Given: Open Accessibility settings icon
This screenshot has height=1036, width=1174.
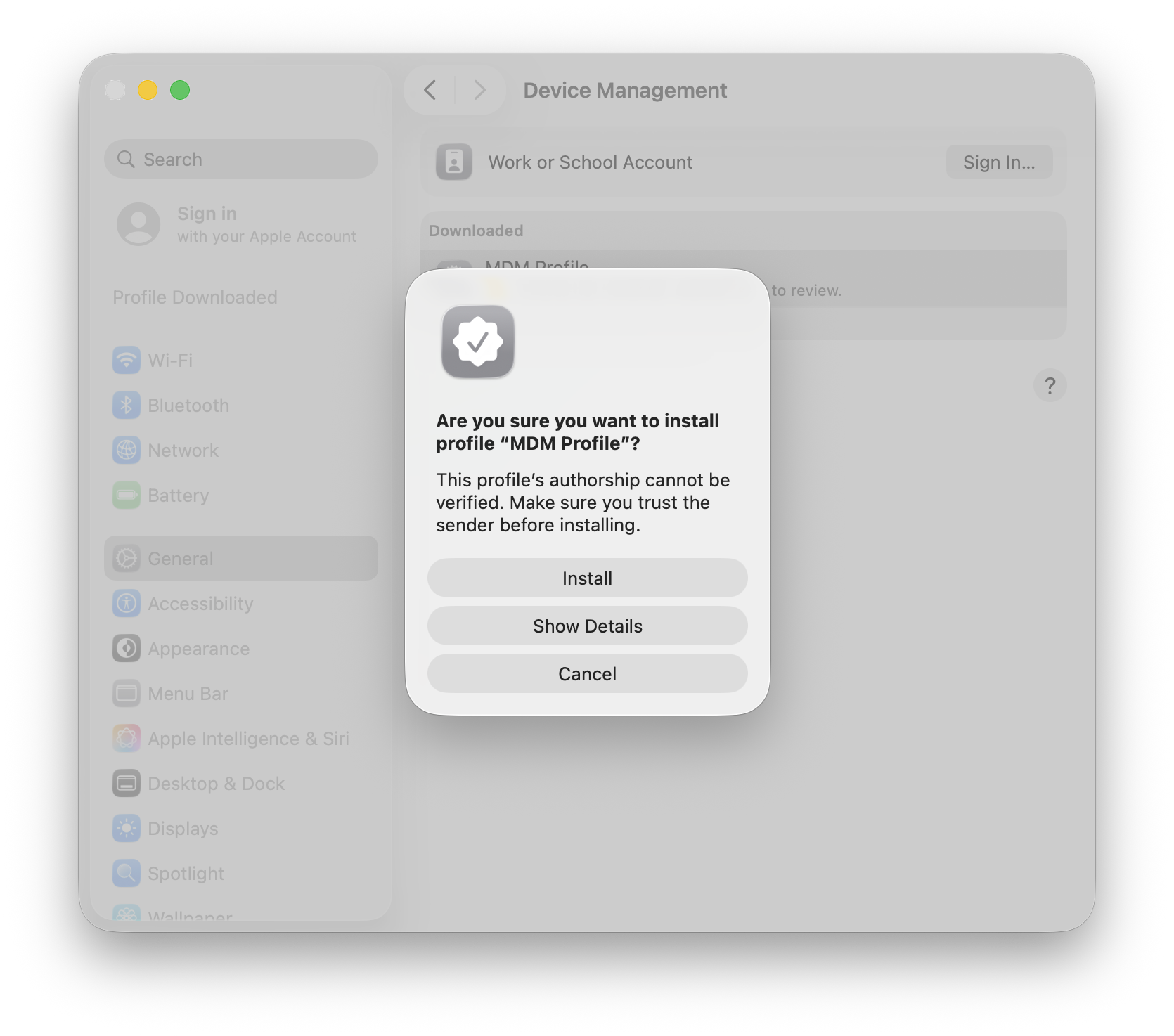Looking at the screenshot, I should click(127, 603).
